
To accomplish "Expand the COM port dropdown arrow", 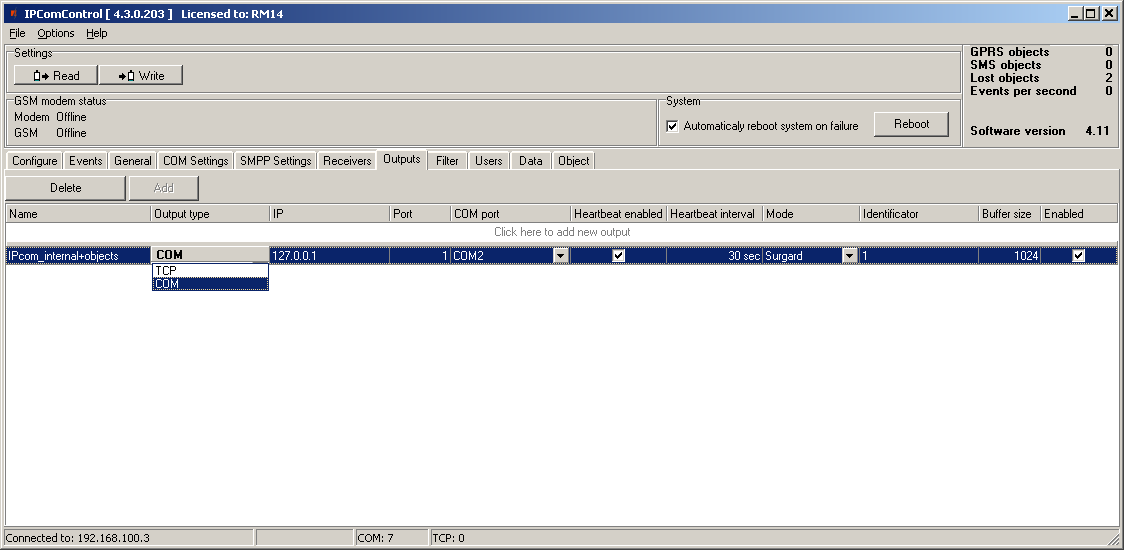I will [560, 256].
